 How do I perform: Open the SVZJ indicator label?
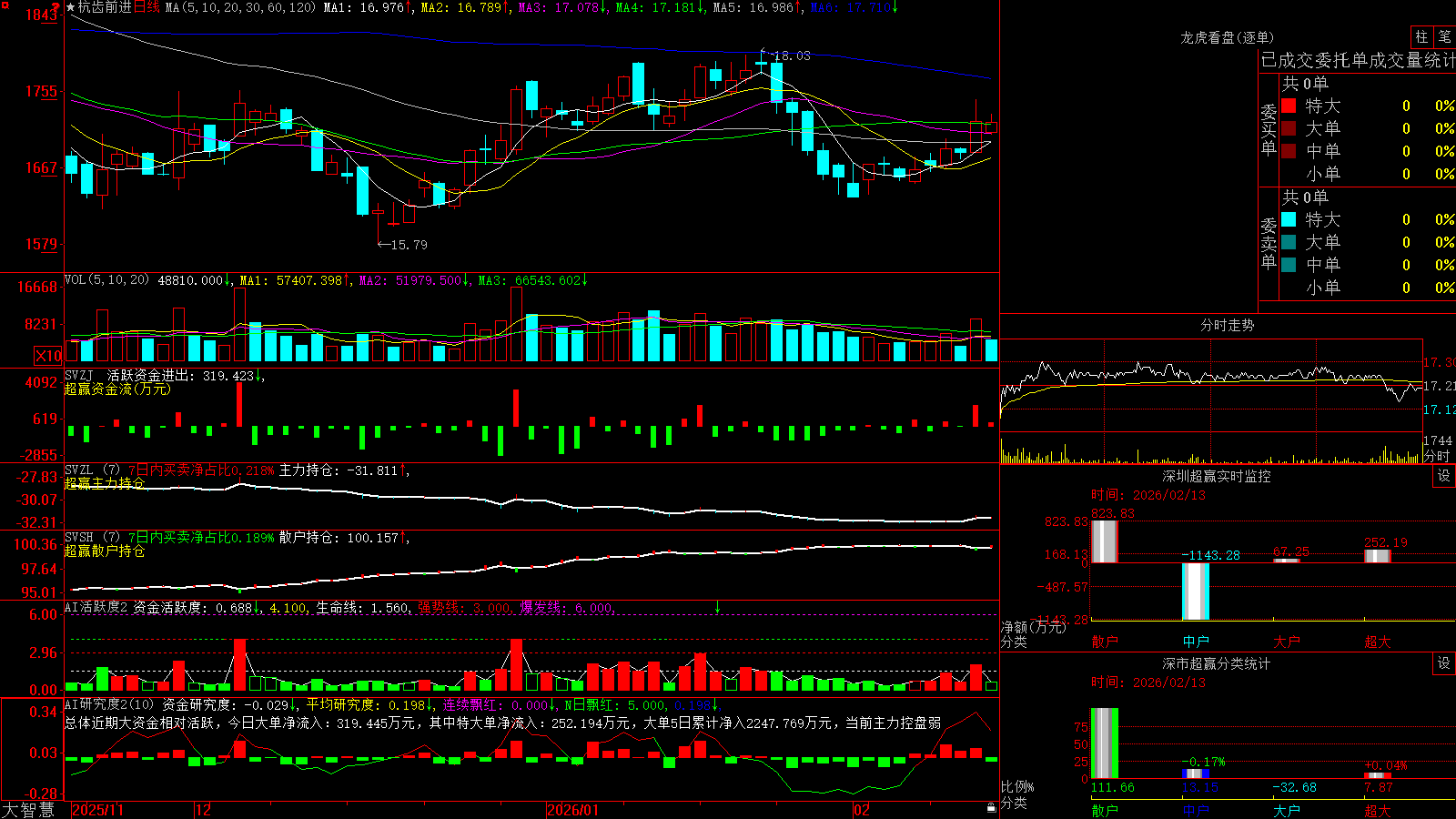tap(79, 375)
